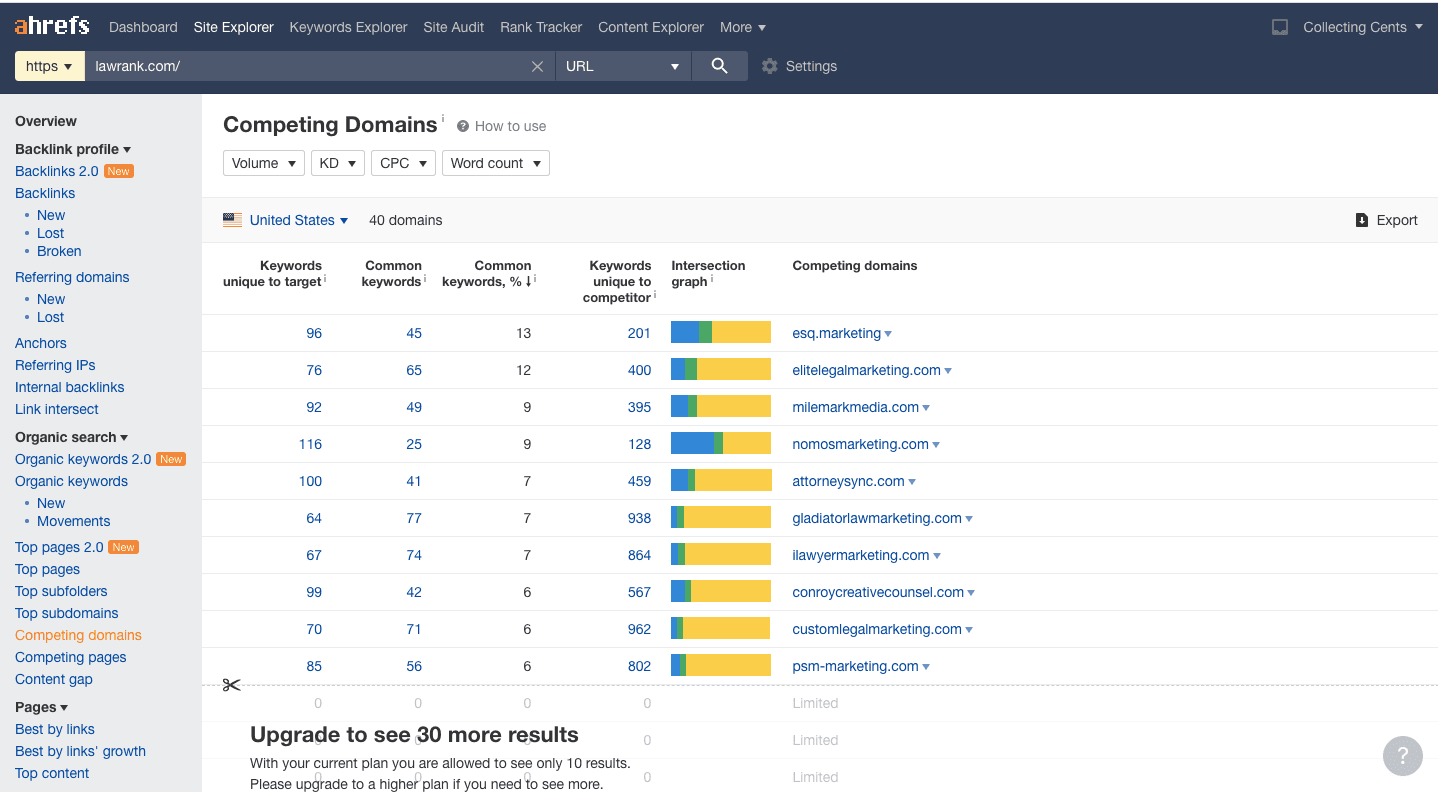Change the United States country selector
The height and width of the screenshot is (792, 1438).
click(298, 220)
